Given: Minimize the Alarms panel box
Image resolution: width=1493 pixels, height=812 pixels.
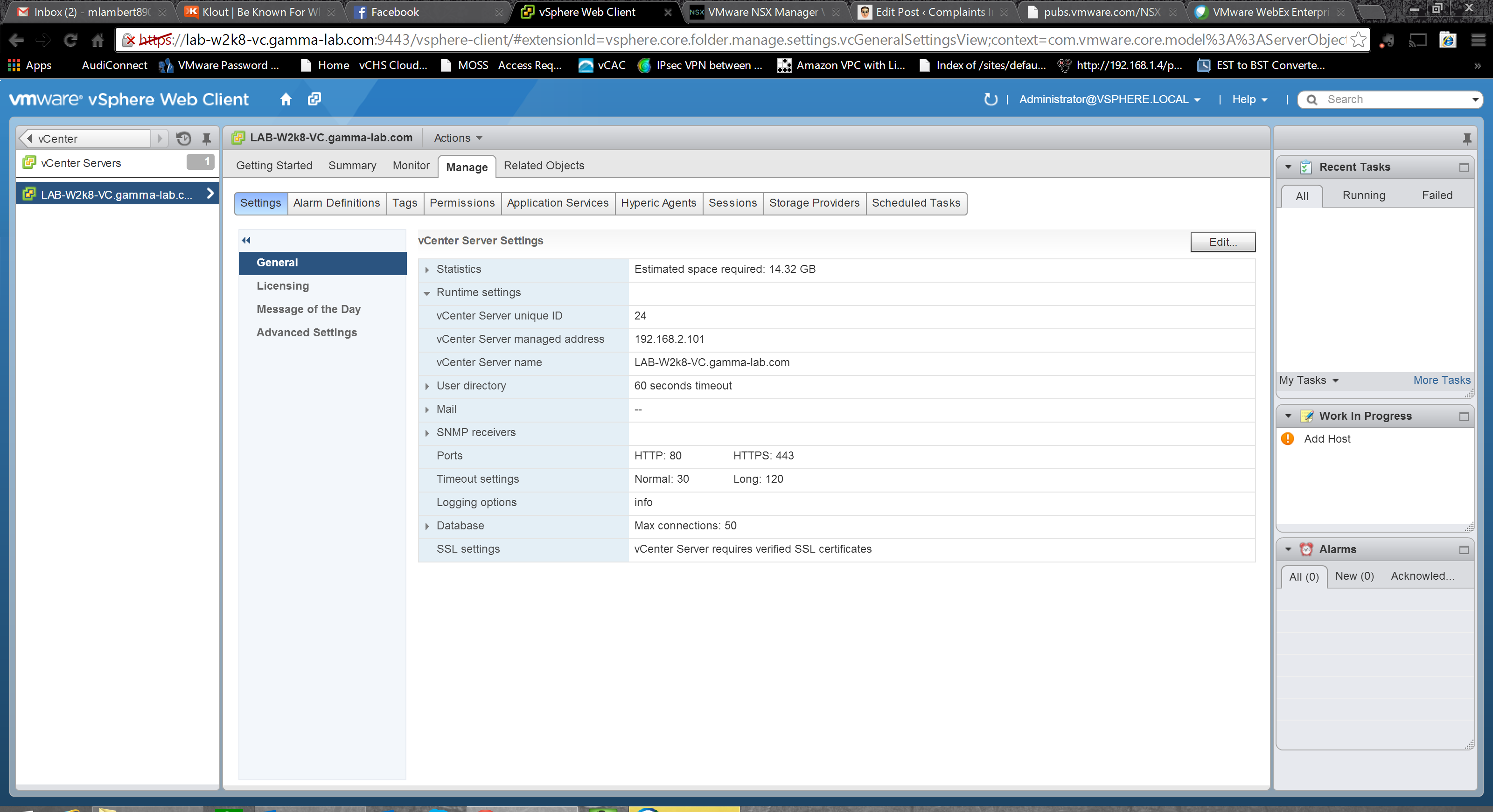Looking at the screenshot, I should pyautogui.click(x=1464, y=549).
